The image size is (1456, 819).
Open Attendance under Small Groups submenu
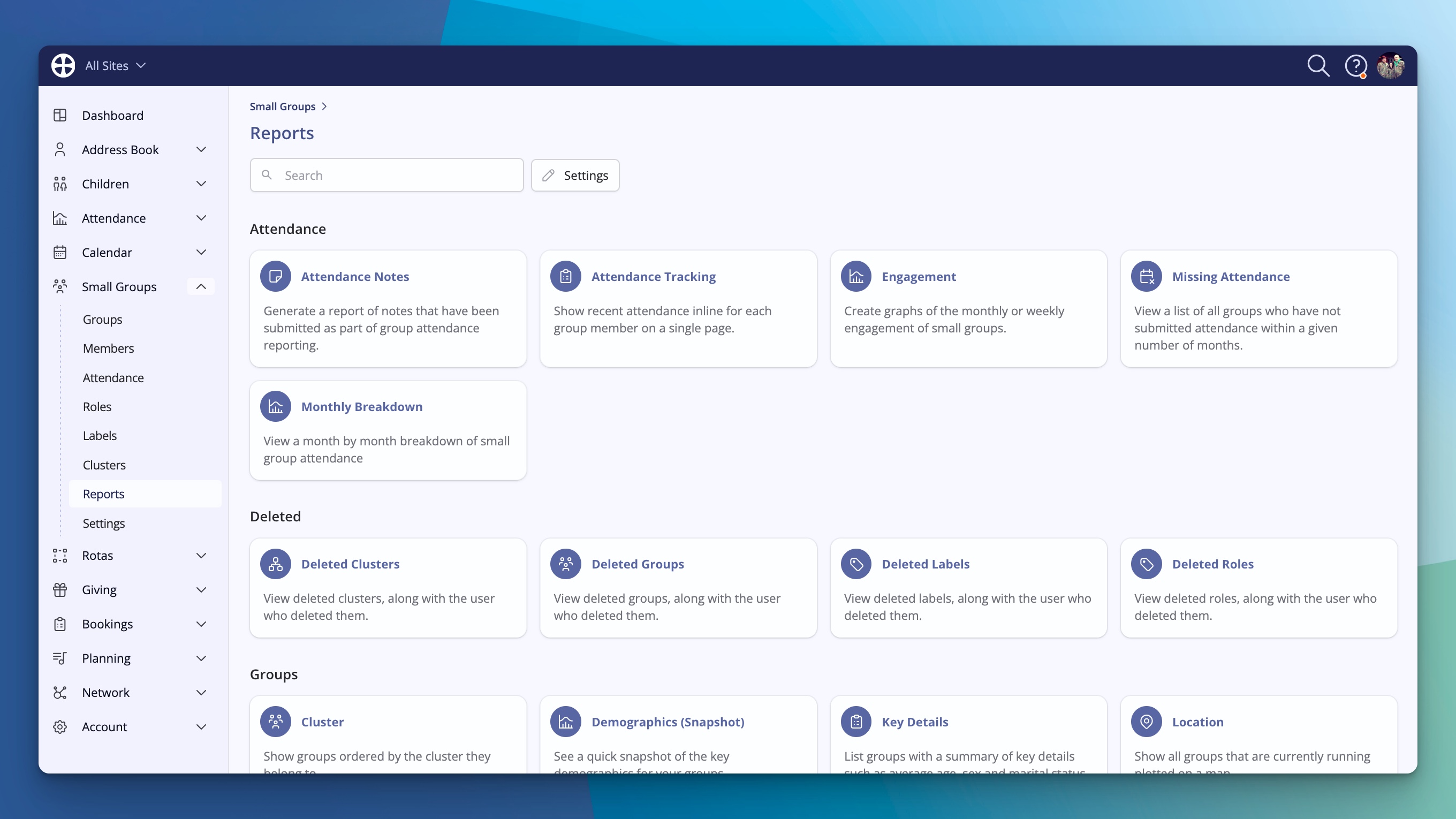pos(113,377)
